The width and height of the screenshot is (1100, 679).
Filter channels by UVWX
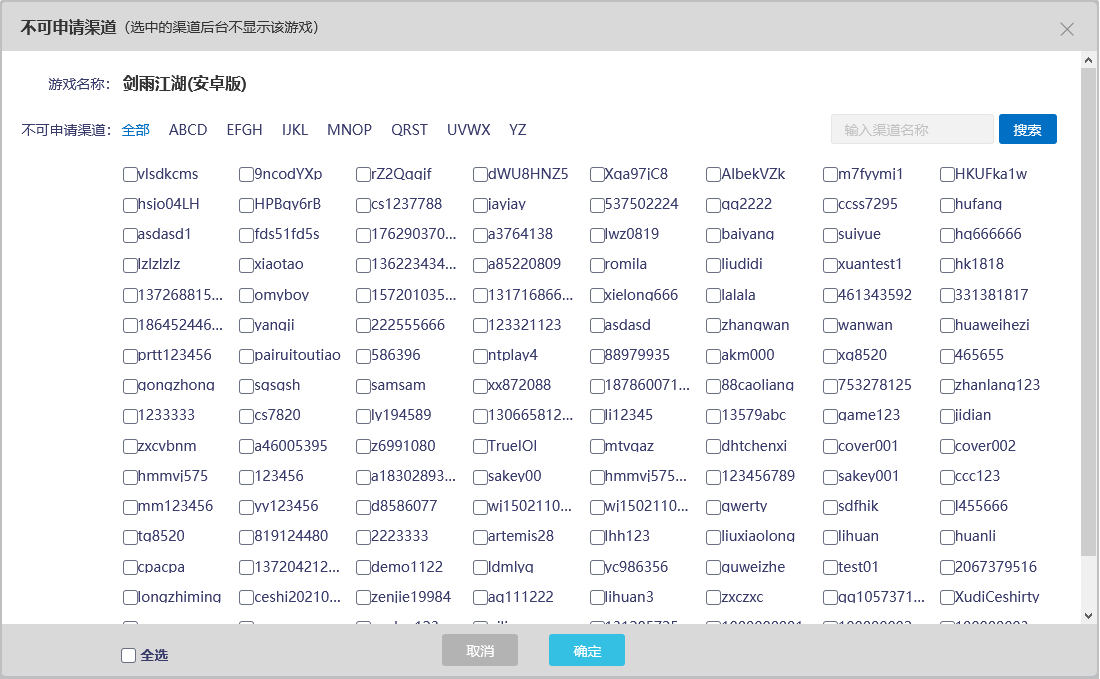[x=469, y=130]
